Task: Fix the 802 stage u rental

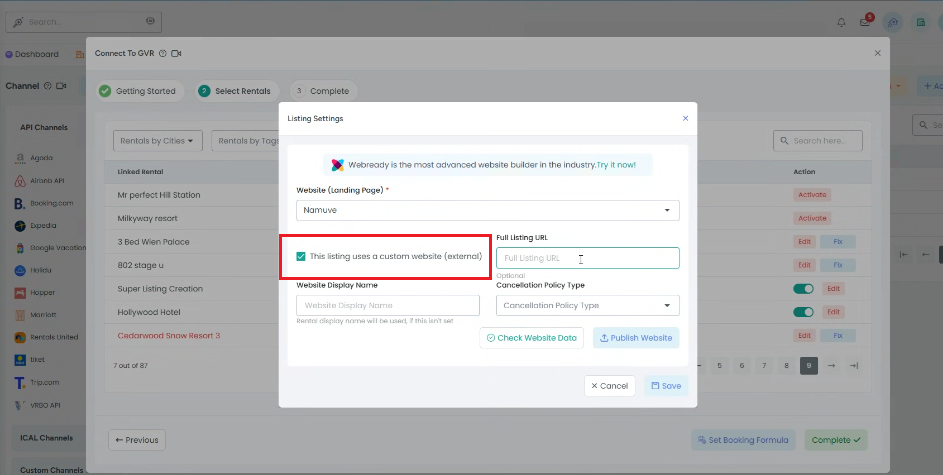Action: tap(838, 265)
